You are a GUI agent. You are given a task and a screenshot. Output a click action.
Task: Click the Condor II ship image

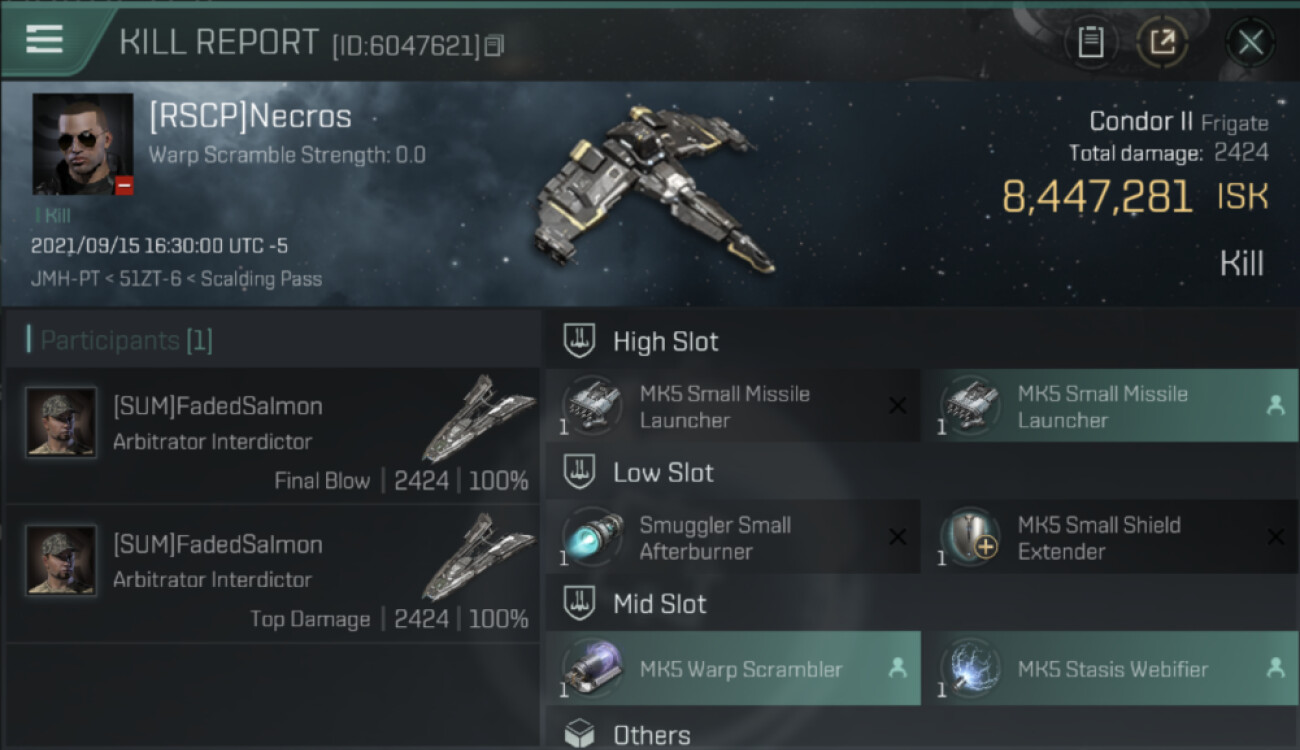pos(655,190)
